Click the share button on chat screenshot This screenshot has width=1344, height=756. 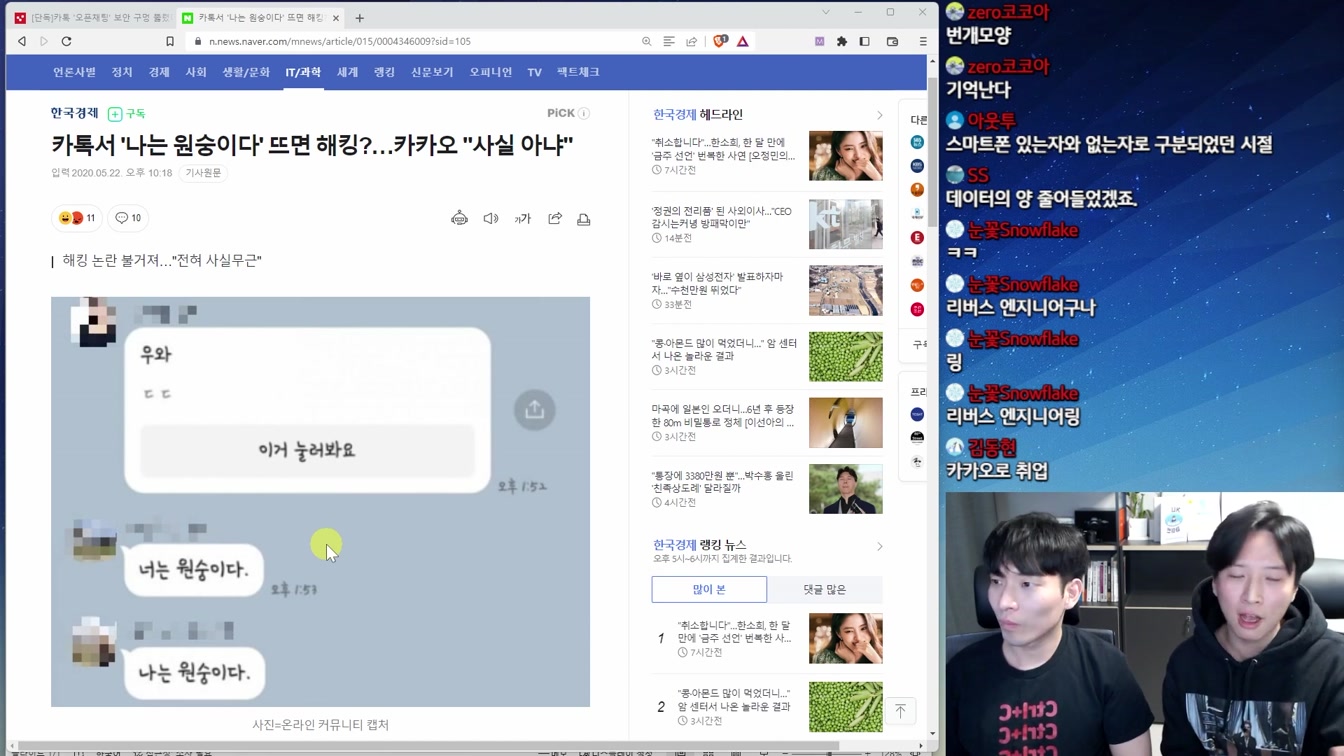[534, 409]
